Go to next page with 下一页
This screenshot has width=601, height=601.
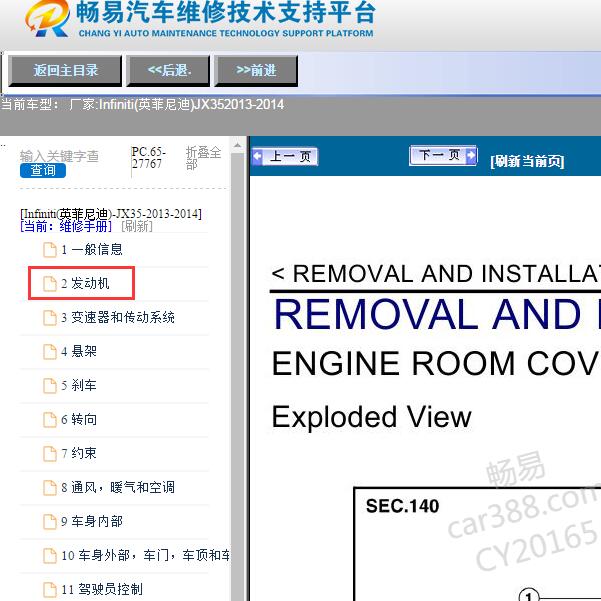click(443, 155)
